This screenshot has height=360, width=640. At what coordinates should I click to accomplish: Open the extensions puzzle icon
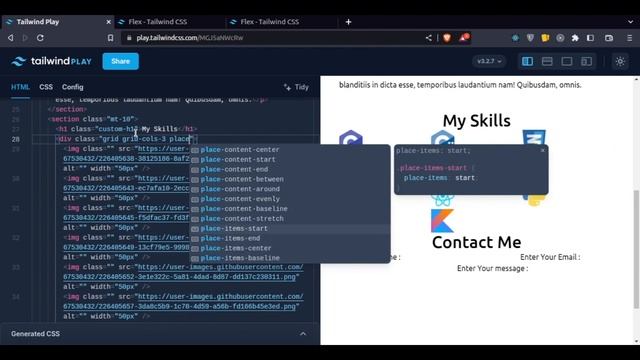coord(575,38)
